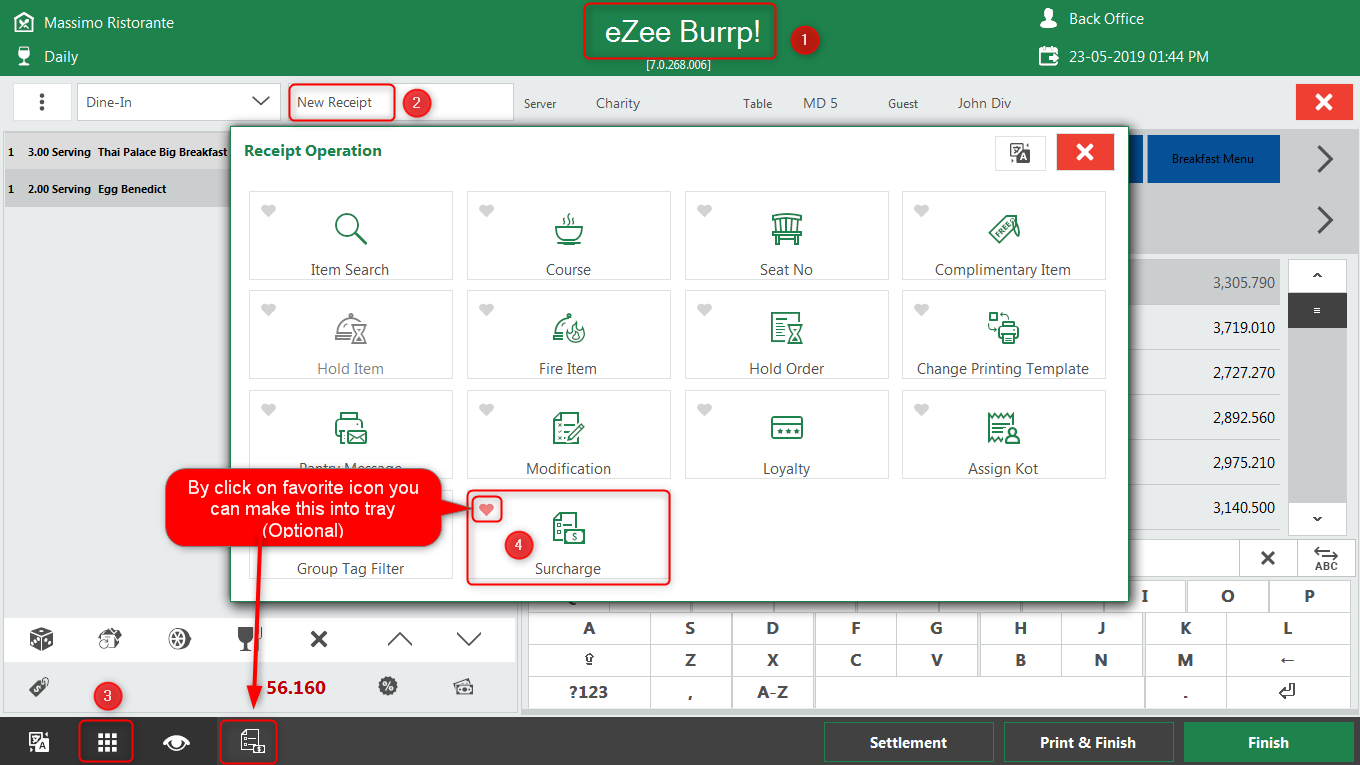
Task: Apply discount with the percent badge icon
Action: (388, 686)
